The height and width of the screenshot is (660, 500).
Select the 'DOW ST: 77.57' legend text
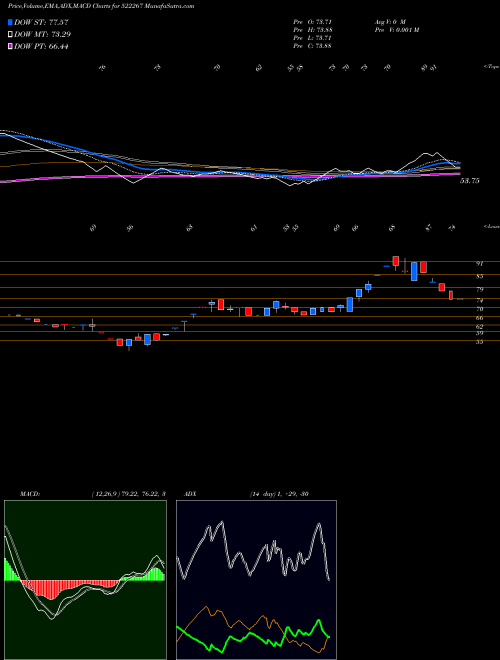(x=41, y=22)
